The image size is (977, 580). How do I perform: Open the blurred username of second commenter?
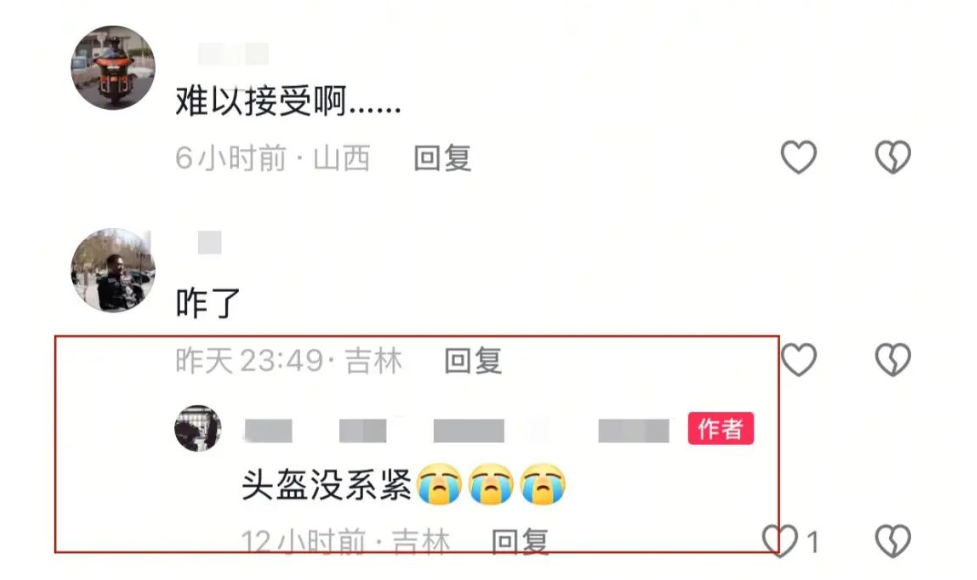tap(209, 242)
